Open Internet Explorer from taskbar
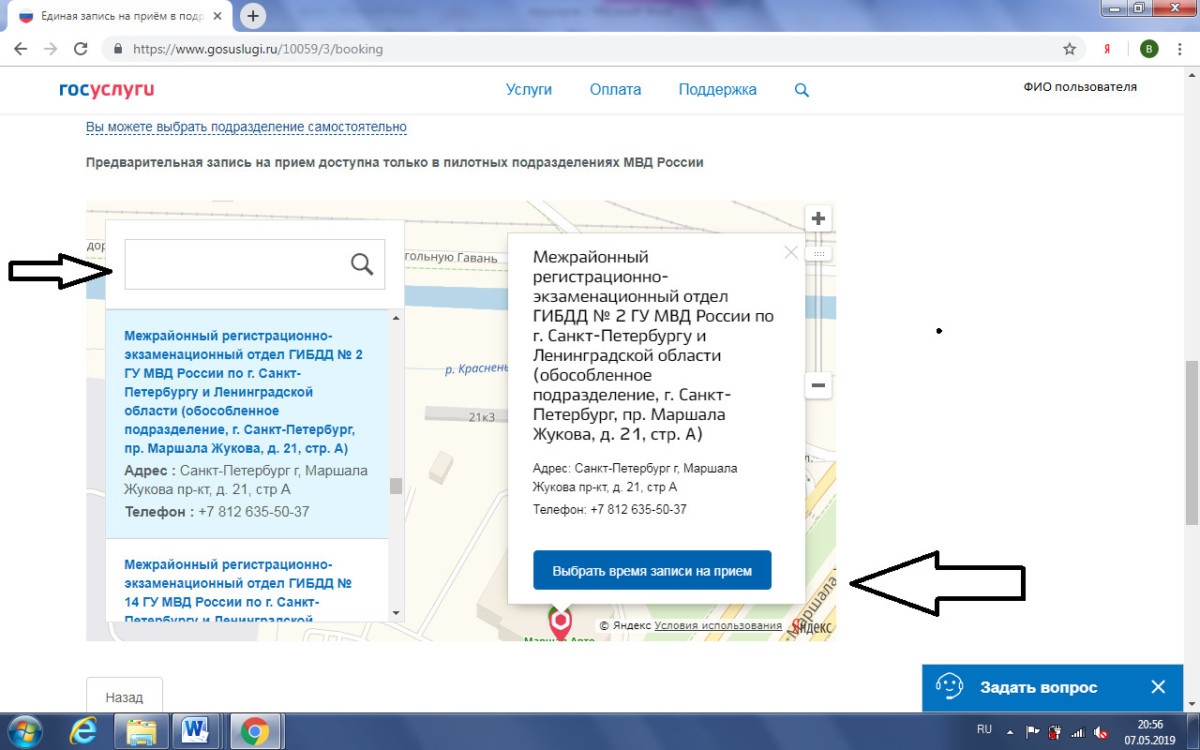Screen dimensions: 1200x750 (83, 732)
